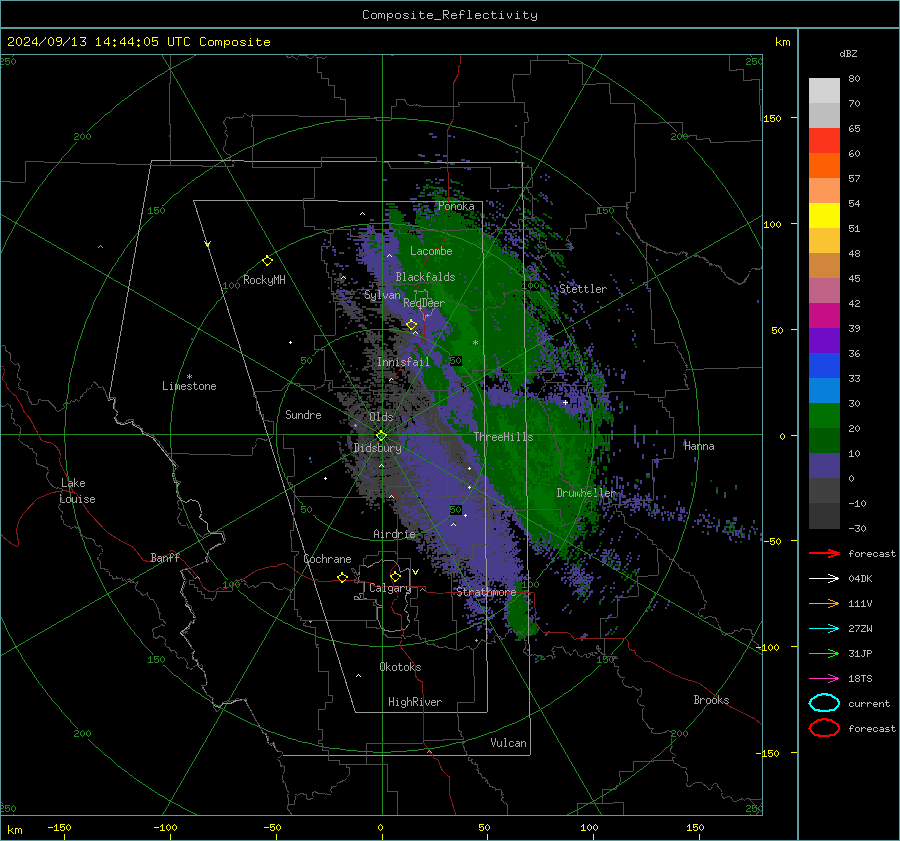Viewport: 900px width, 841px height.
Task: Click the Innisfail town label
Action: coord(403,362)
